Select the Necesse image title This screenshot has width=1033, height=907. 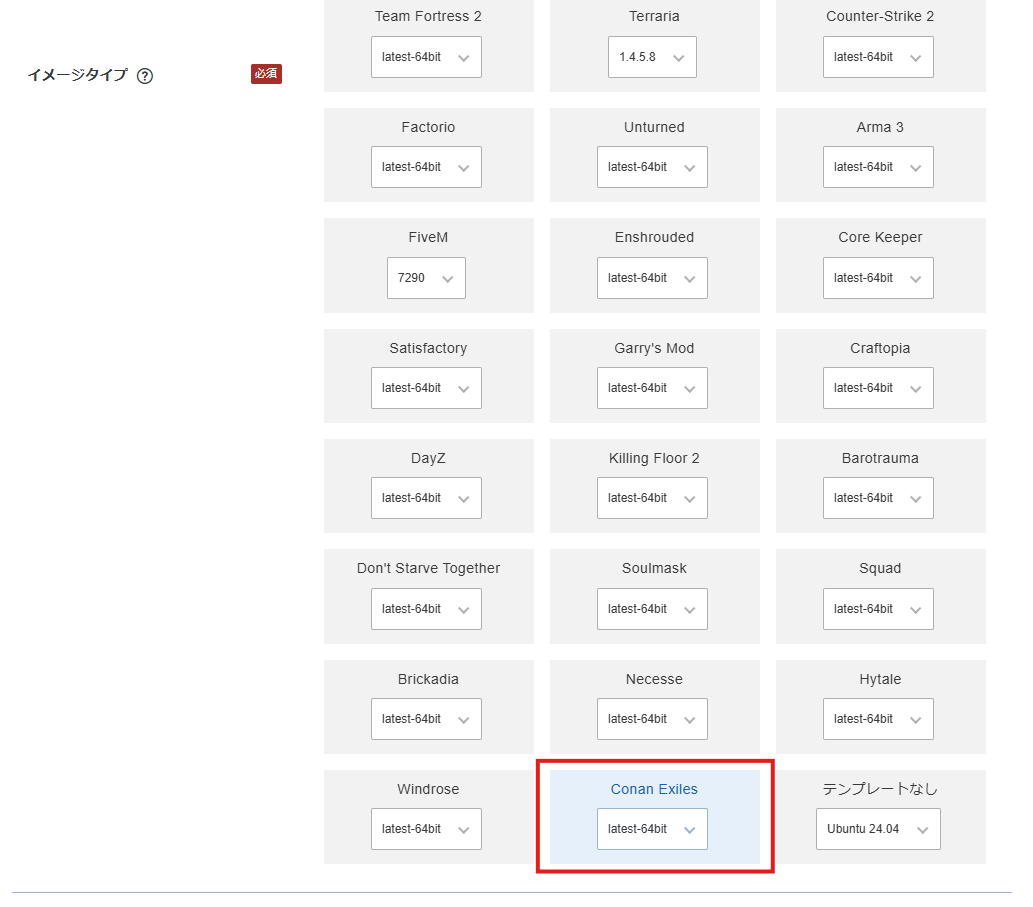(654, 679)
